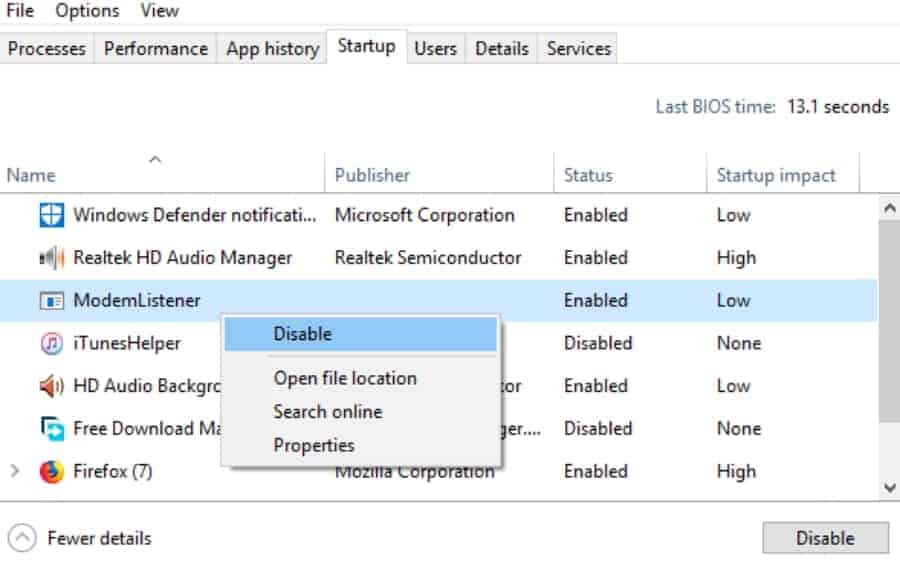This screenshot has height=566, width=900.
Task: Click the Firefox logo icon
Action: point(51,471)
